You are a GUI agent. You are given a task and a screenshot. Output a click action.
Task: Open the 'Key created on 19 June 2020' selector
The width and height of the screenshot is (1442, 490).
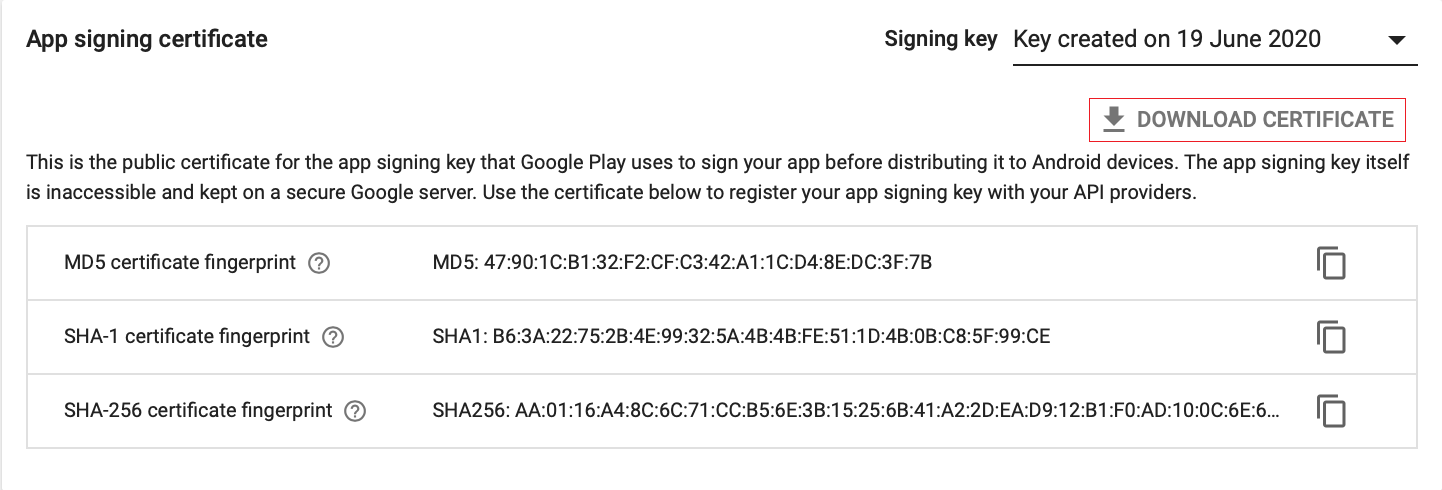tap(1215, 40)
